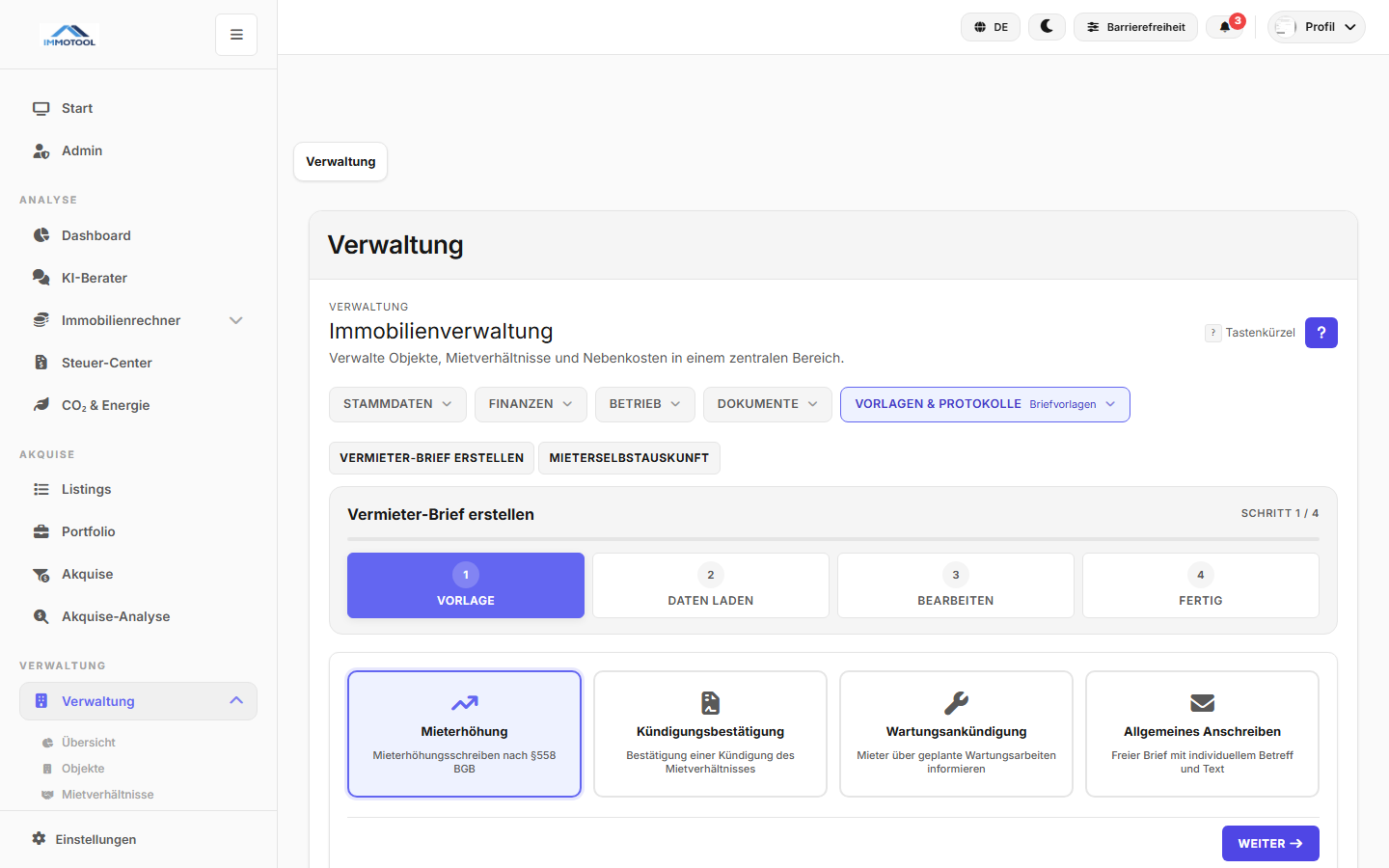Image resolution: width=1389 pixels, height=868 pixels.
Task: Switch to the Mieterselbstauskunft tab
Action: pyautogui.click(x=629, y=458)
